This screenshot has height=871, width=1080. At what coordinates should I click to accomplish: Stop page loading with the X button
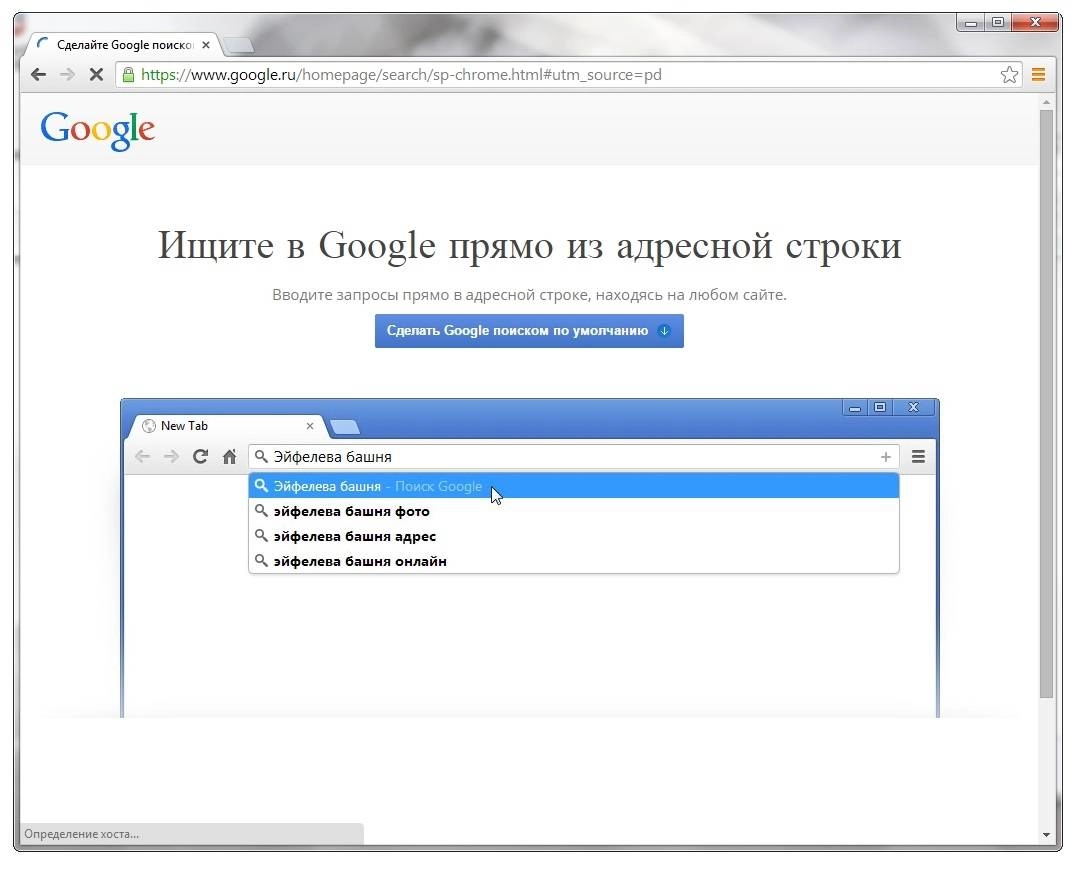[x=96, y=74]
